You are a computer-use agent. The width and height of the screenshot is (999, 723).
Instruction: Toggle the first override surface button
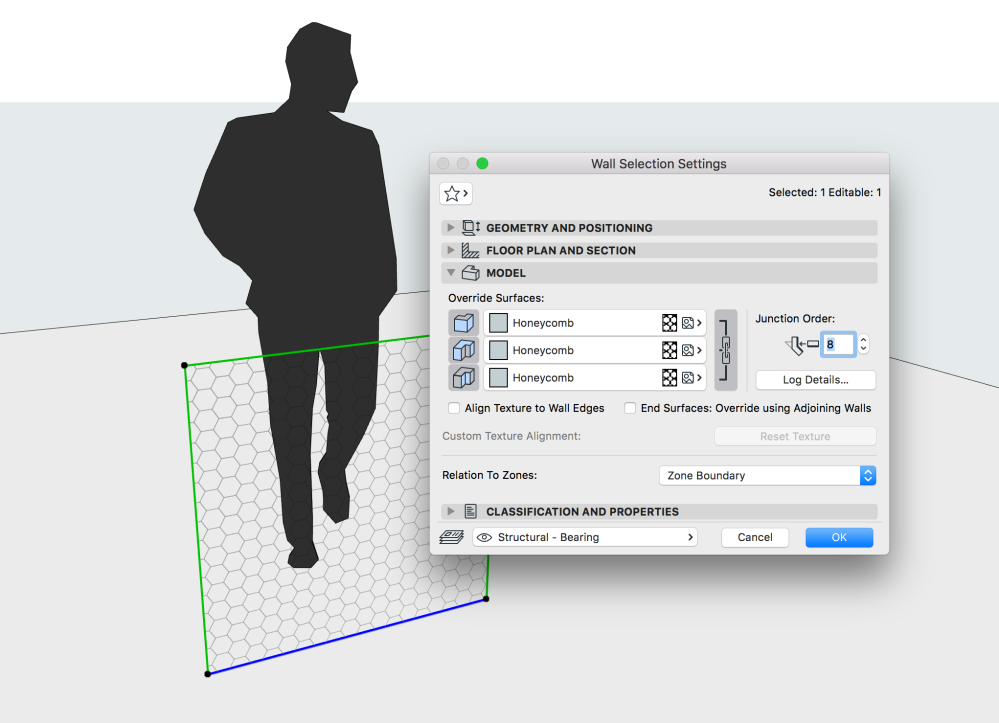click(464, 323)
